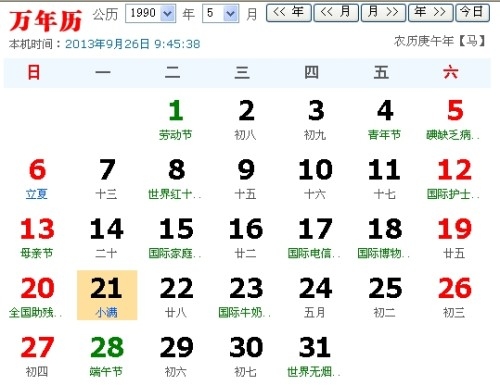Click the Saturday 六 column header
This screenshot has width=500, height=385.
451,72
